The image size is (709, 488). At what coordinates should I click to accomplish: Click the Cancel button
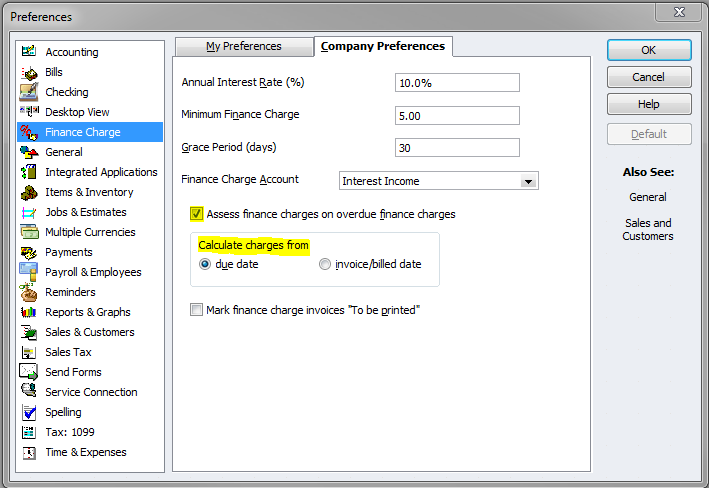(x=649, y=77)
